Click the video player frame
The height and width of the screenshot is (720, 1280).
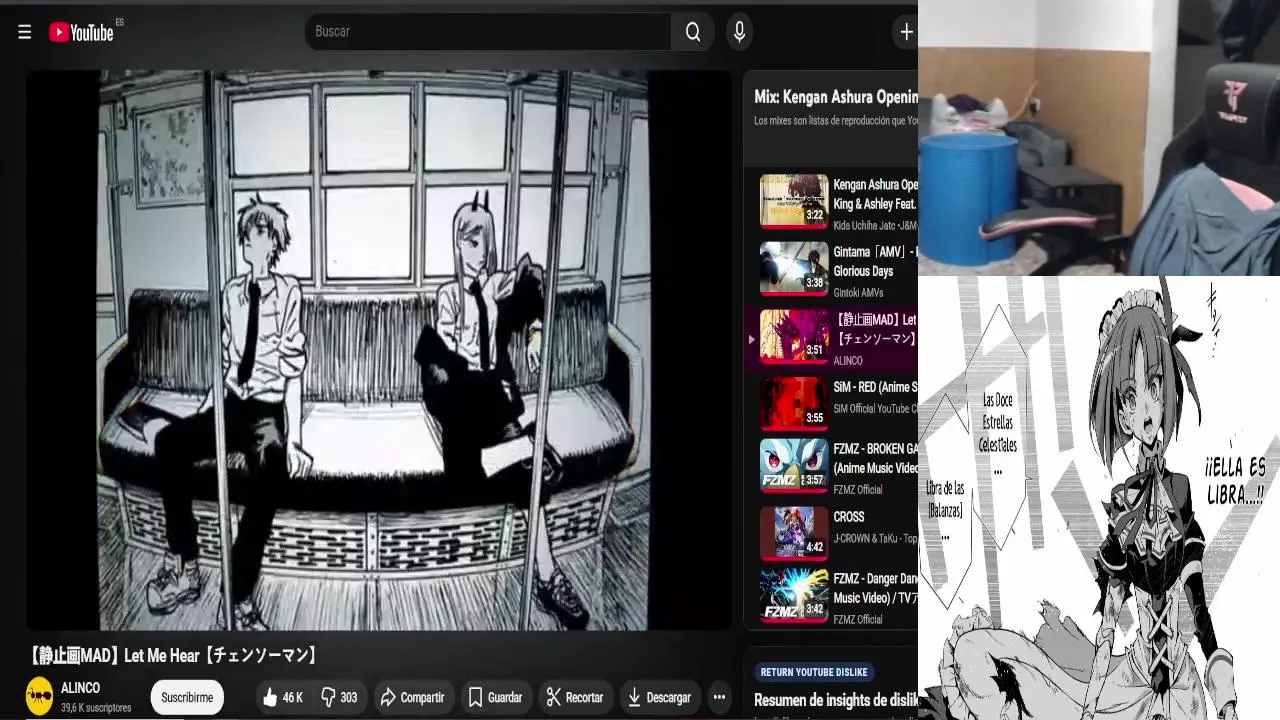click(379, 350)
